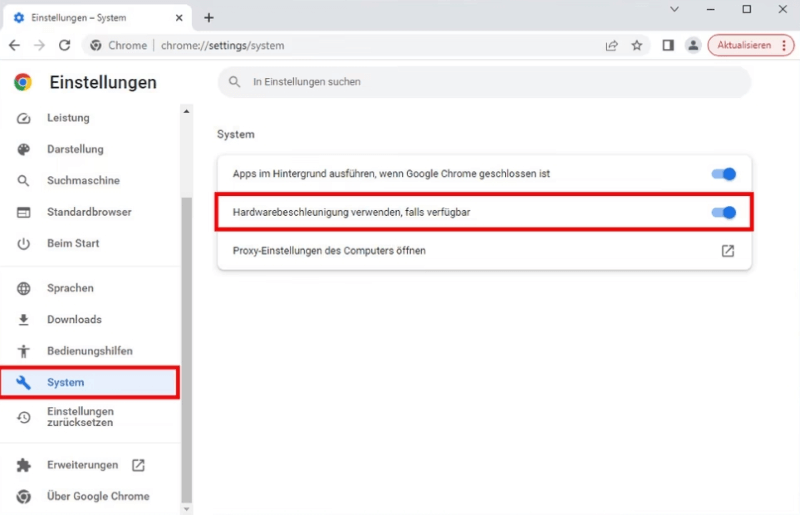Open the Leistung settings section

[68, 118]
